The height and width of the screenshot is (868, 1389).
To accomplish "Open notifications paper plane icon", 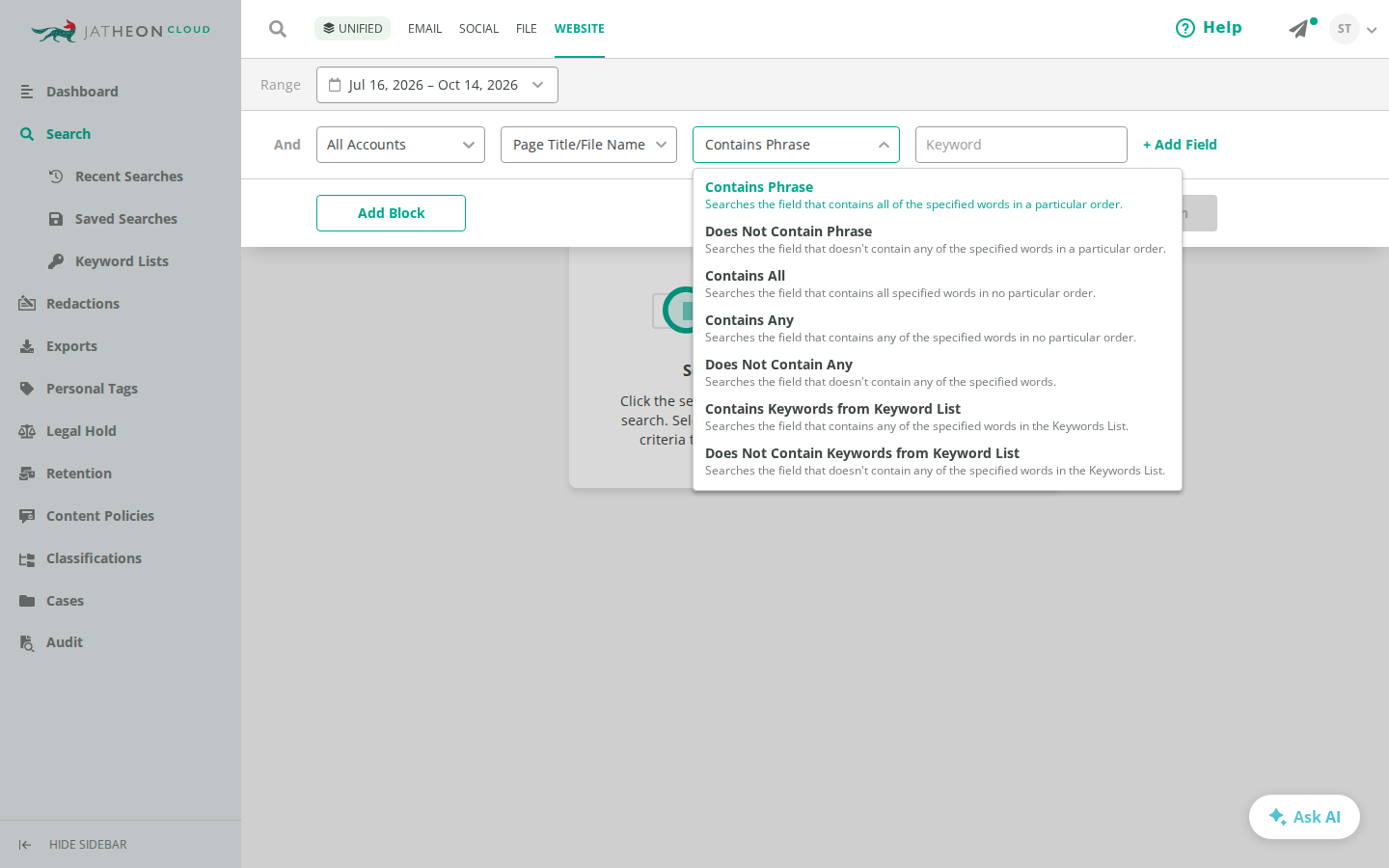I will (x=1300, y=29).
